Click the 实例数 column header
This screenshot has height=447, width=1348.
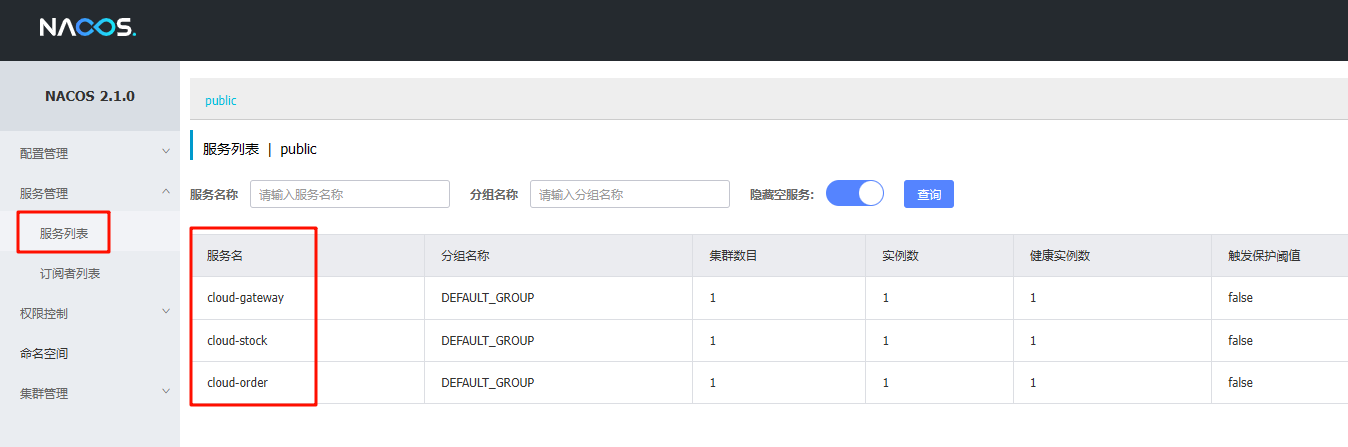tap(900, 255)
